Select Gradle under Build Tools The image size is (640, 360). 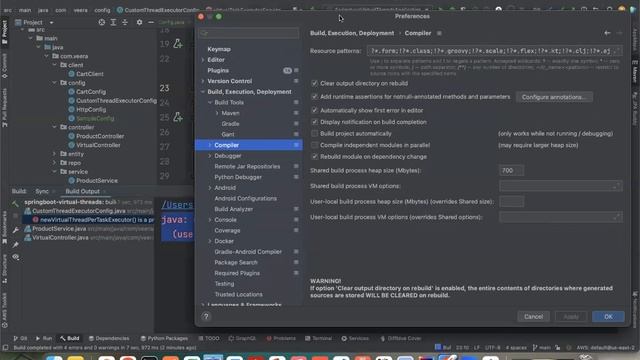230,124
